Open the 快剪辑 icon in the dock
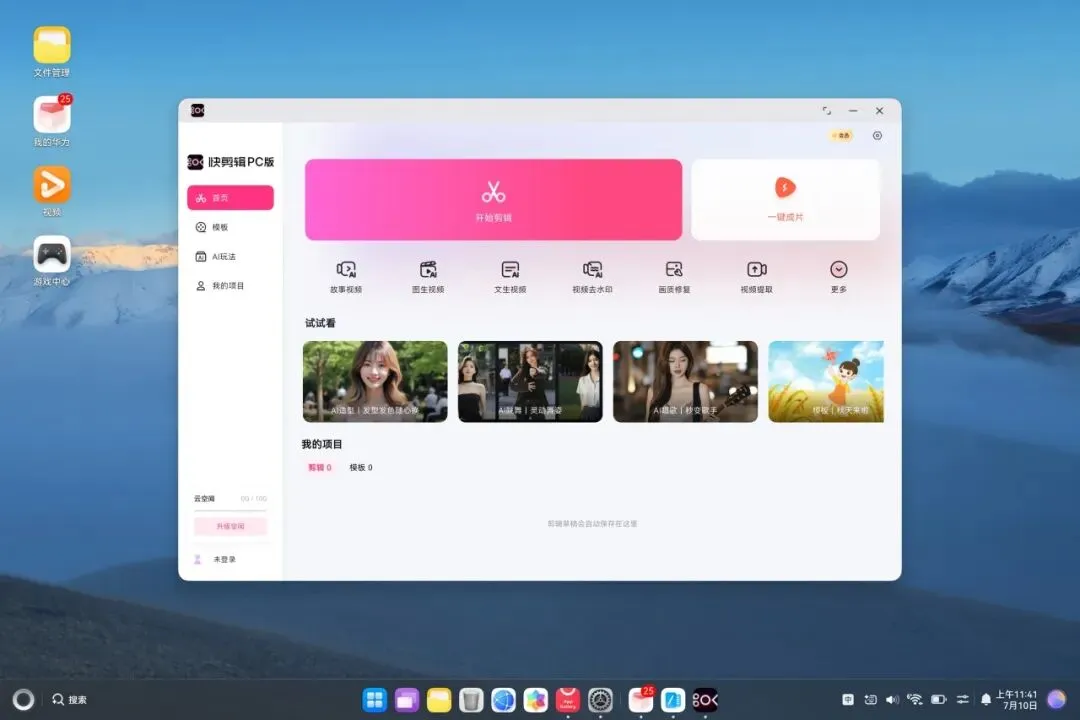Image resolution: width=1080 pixels, height=720 pixels. click(x=705, y=700)
